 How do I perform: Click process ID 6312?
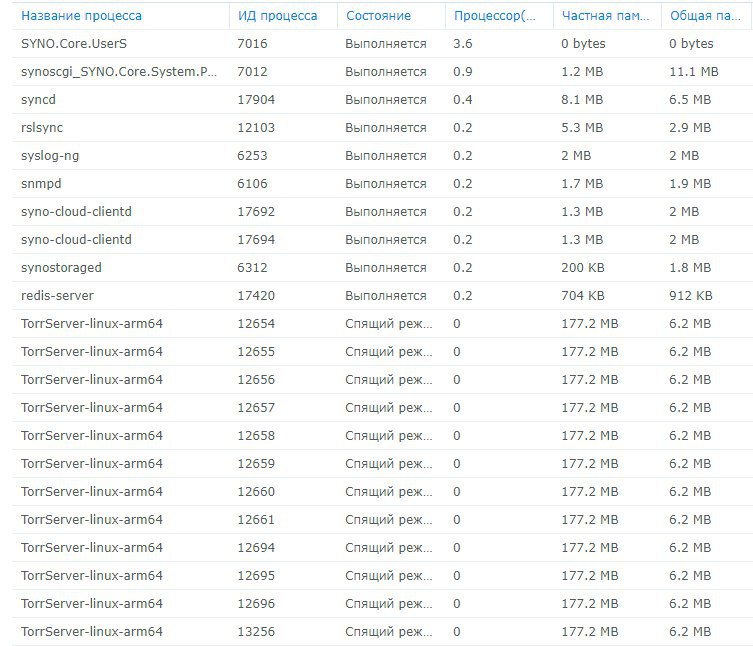252,268
